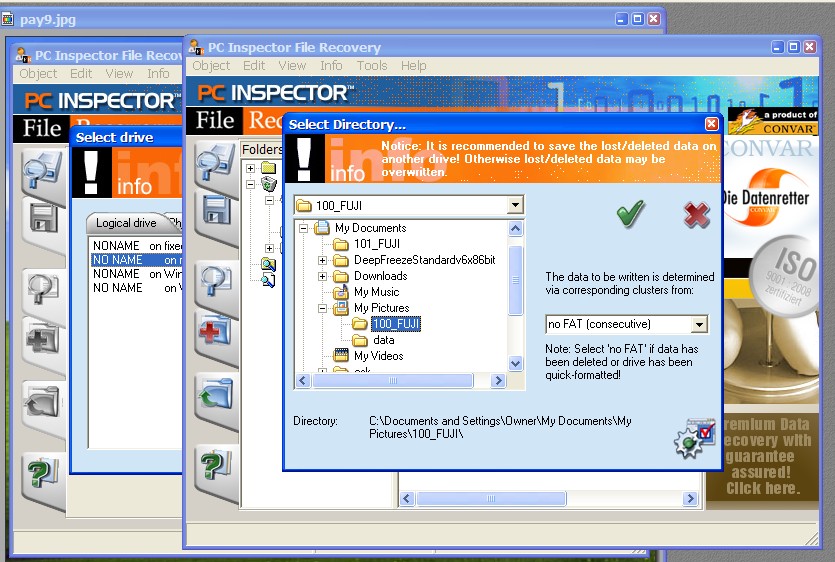Open help question mark icon in front window

[216, 465]
